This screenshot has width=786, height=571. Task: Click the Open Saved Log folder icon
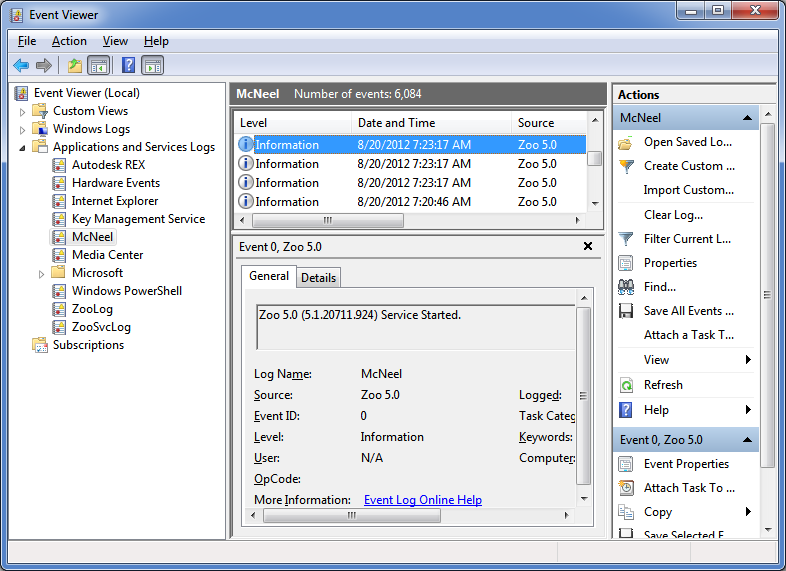coord(626,143)
